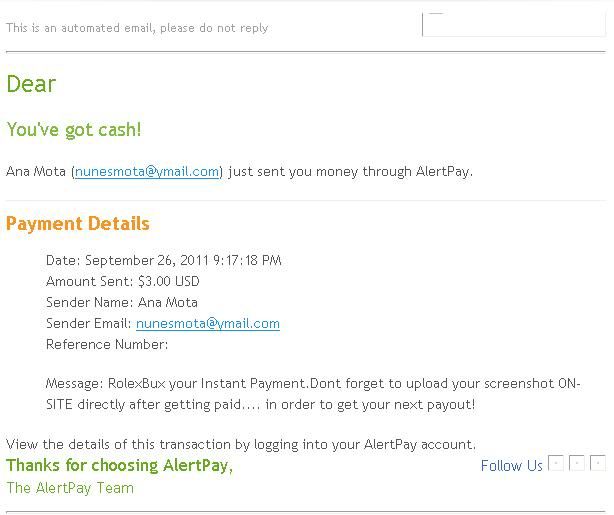
Task: Click the automated email do not reply notice
Action: 137,28
